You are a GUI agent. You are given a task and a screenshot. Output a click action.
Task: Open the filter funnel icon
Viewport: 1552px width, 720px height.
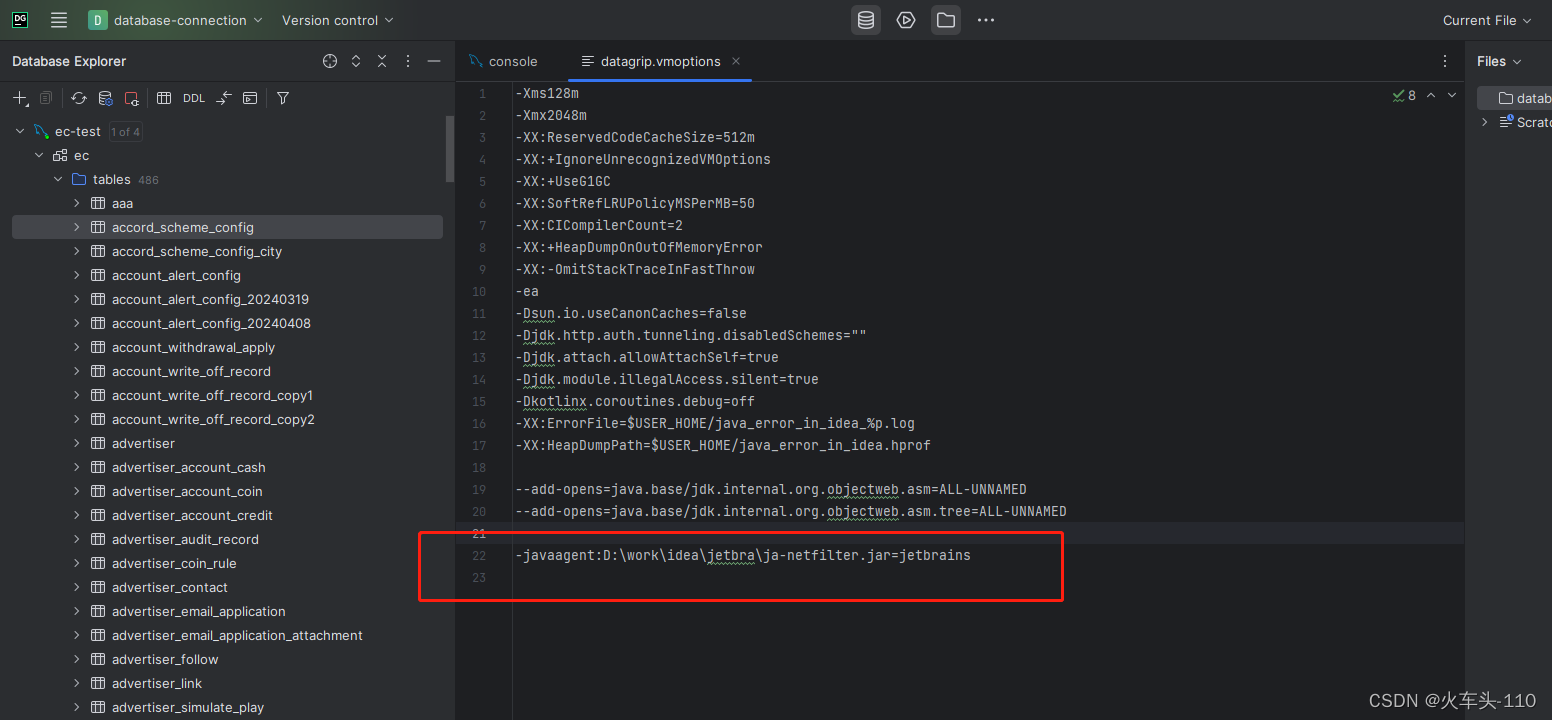pyautogui.click(x=283, y=98)
